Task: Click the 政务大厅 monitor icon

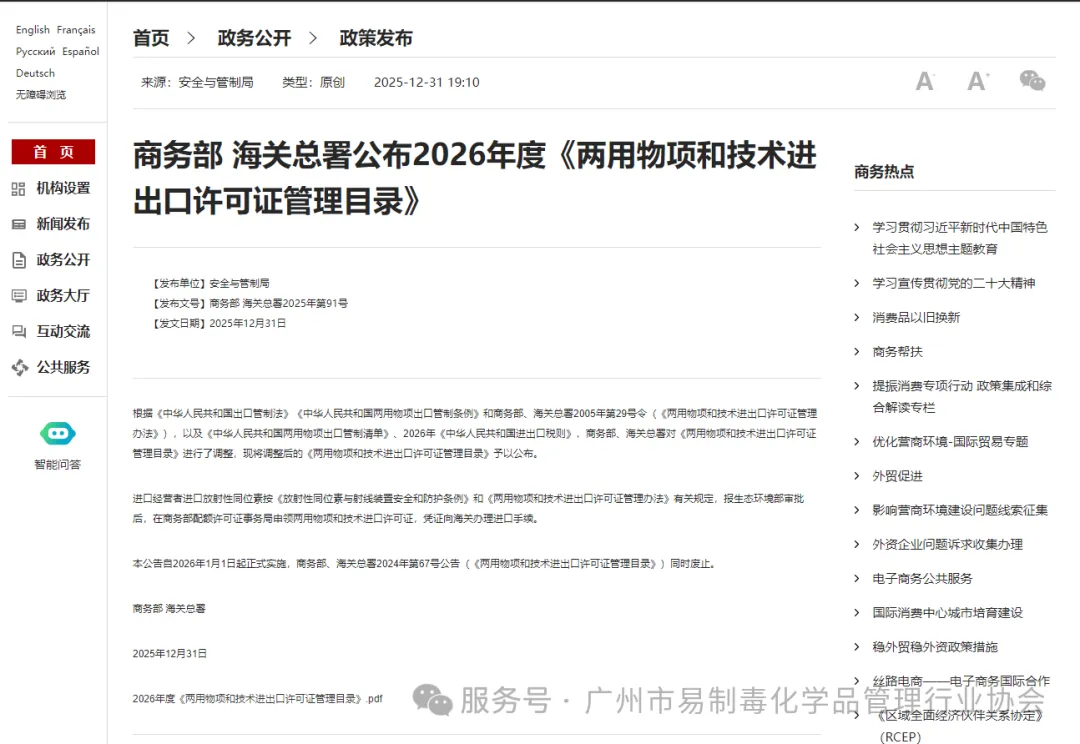Action: (19, 296)
